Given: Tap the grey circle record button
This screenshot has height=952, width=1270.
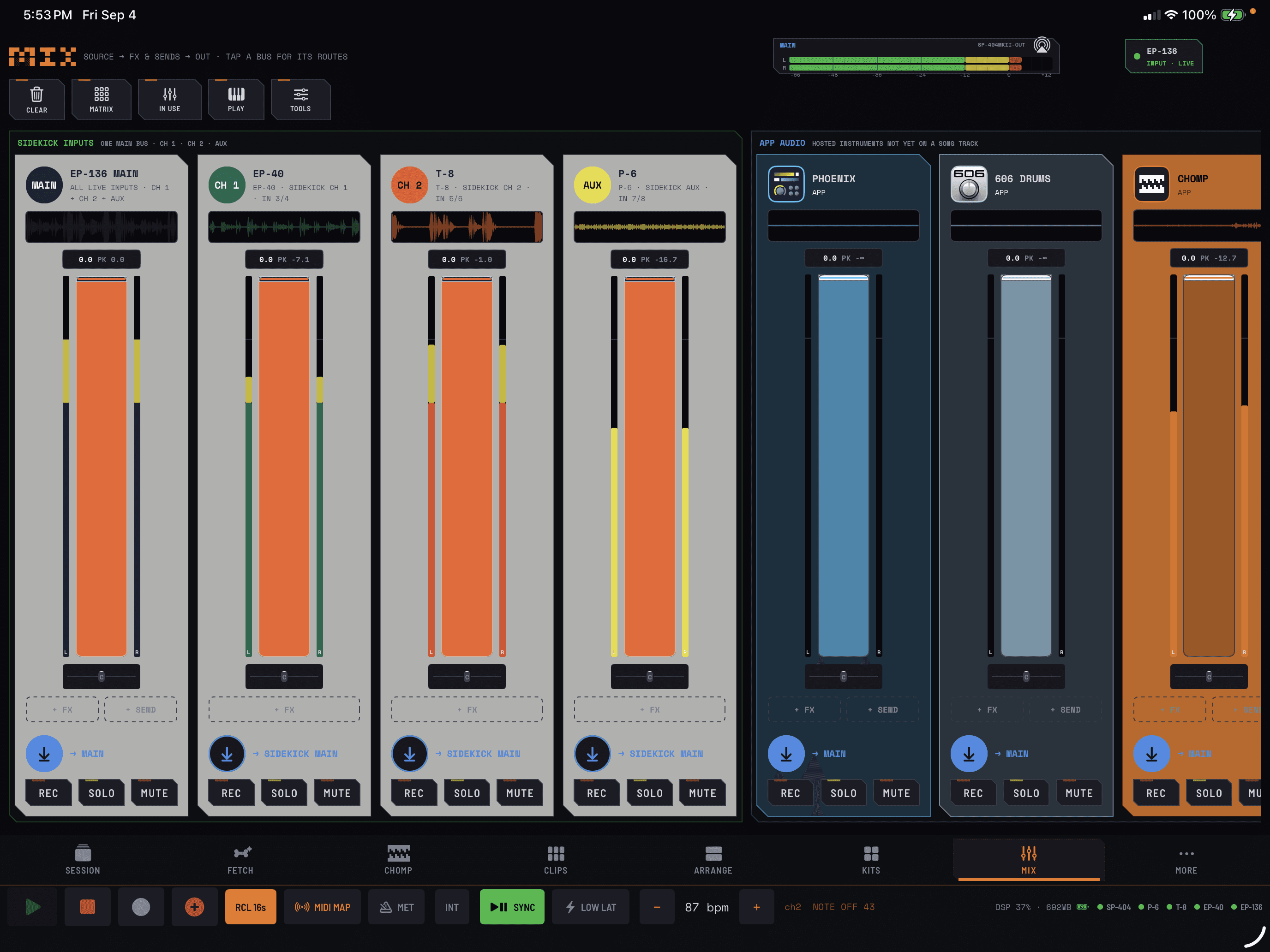Looking at the screenshot, I should click(141, 907).
